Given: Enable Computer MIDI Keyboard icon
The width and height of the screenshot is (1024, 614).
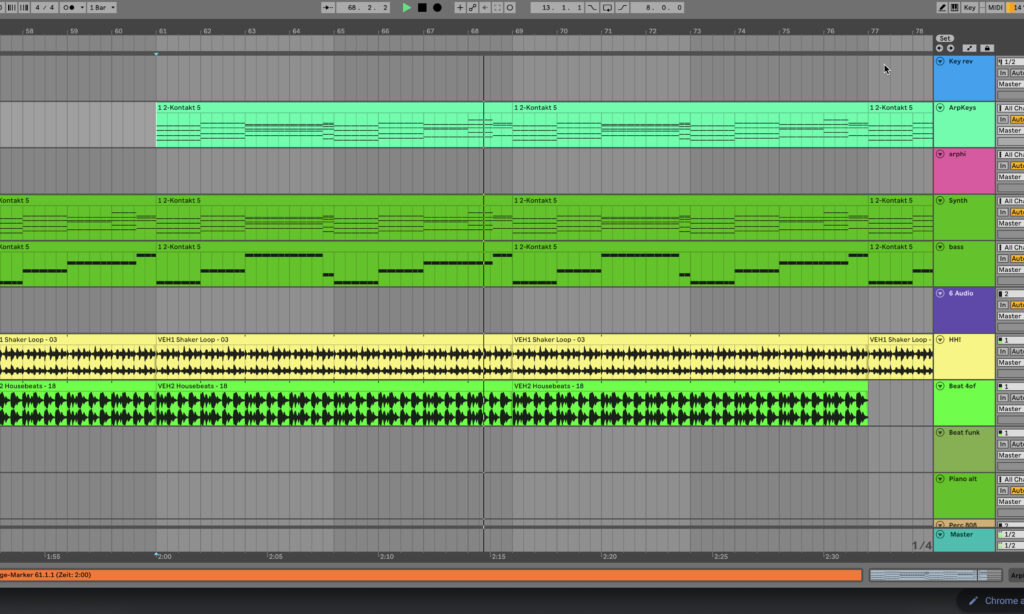Looking at the screenshot, I should (954, 8).
